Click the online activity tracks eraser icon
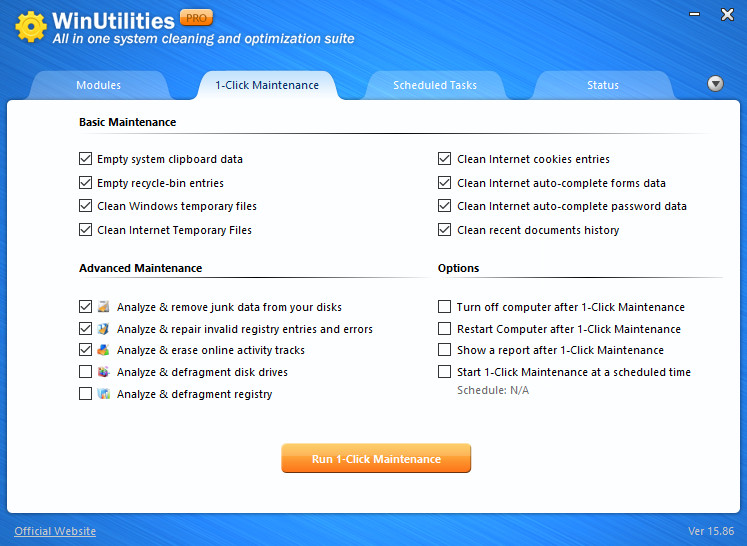This screenshot has width=747, height=546. click(103, 350)
